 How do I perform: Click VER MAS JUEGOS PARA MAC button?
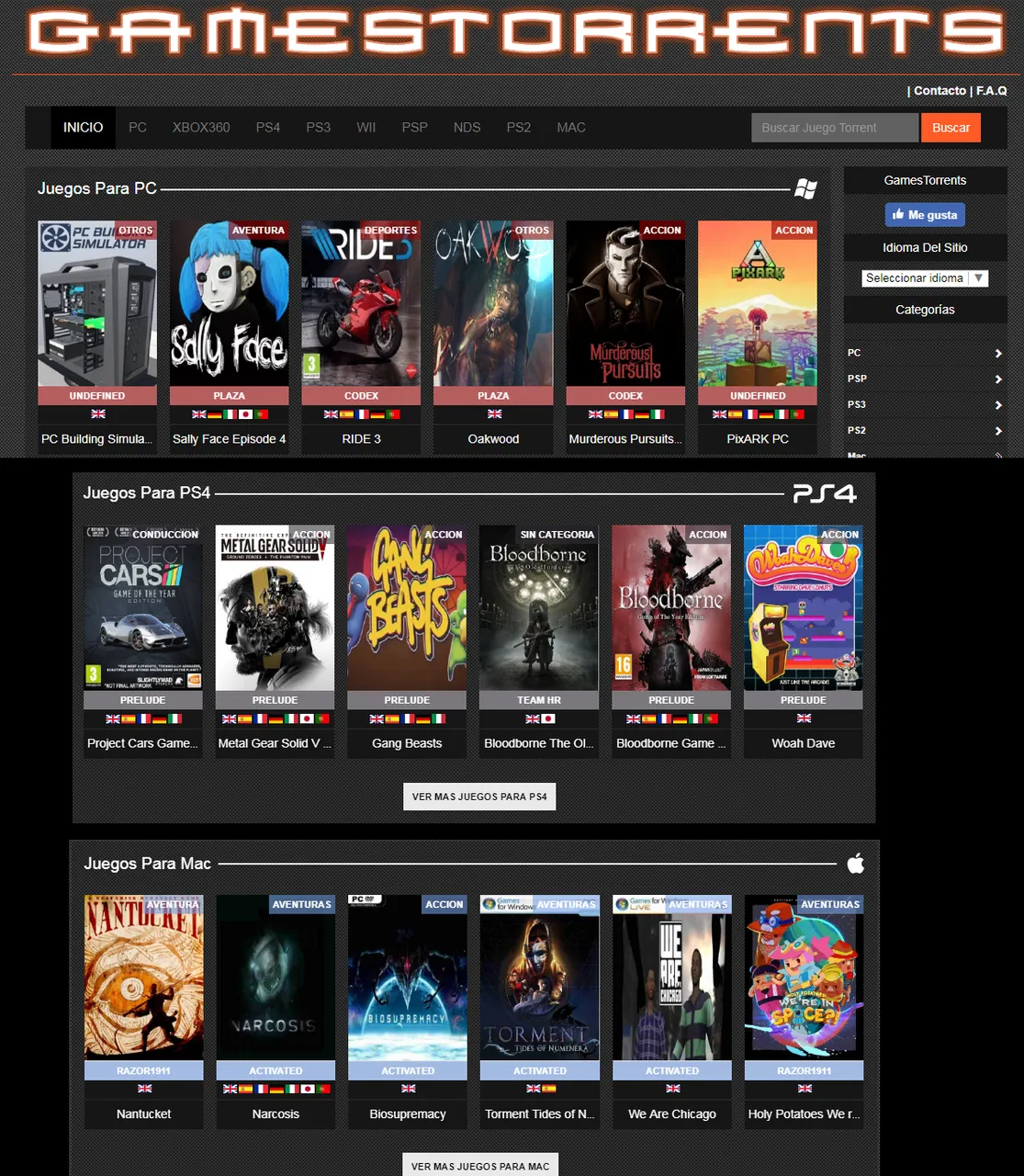click(480, 1166)
